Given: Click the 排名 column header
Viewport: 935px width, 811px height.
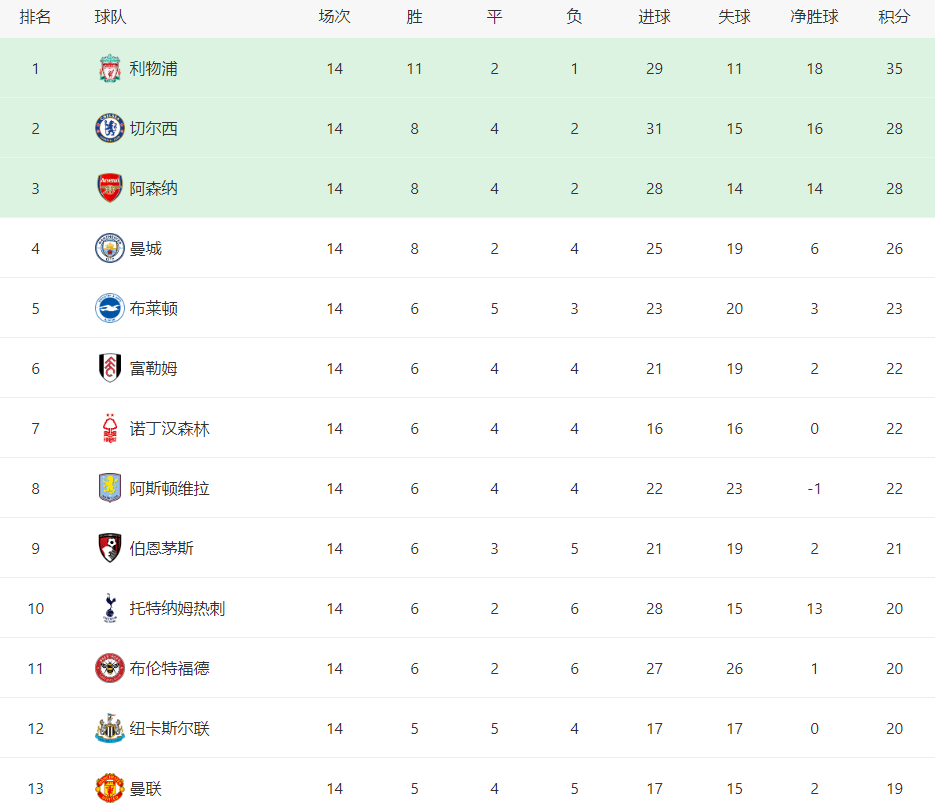Looking at the screenshot, I should tap(35, 18).
